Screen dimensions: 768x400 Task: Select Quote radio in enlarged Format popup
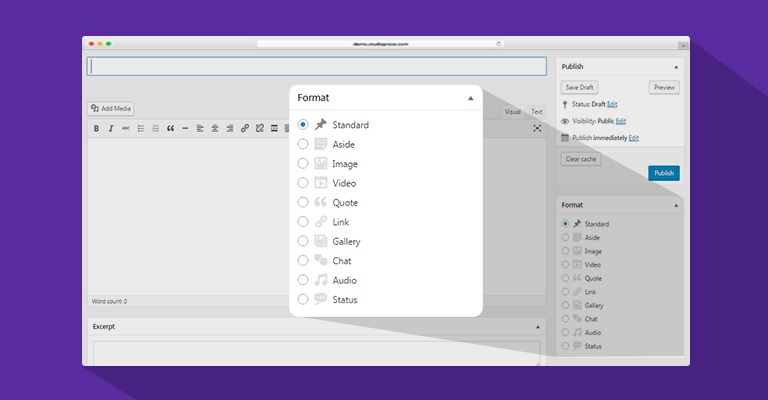(x=303, y=202)
